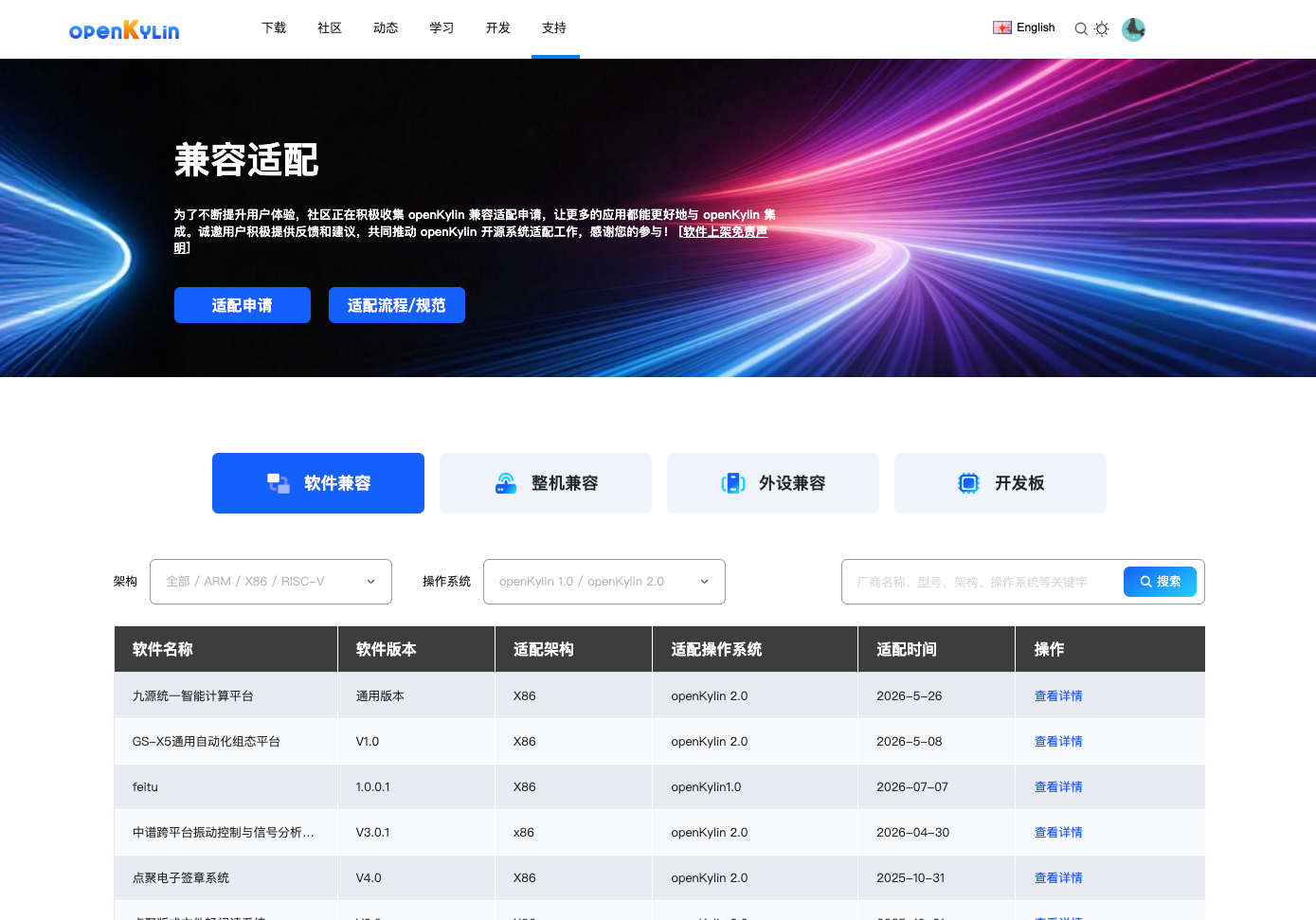The image size is (1316, 920).
Task: Select the 外设兼容 tab
Action: coord(773,483)
